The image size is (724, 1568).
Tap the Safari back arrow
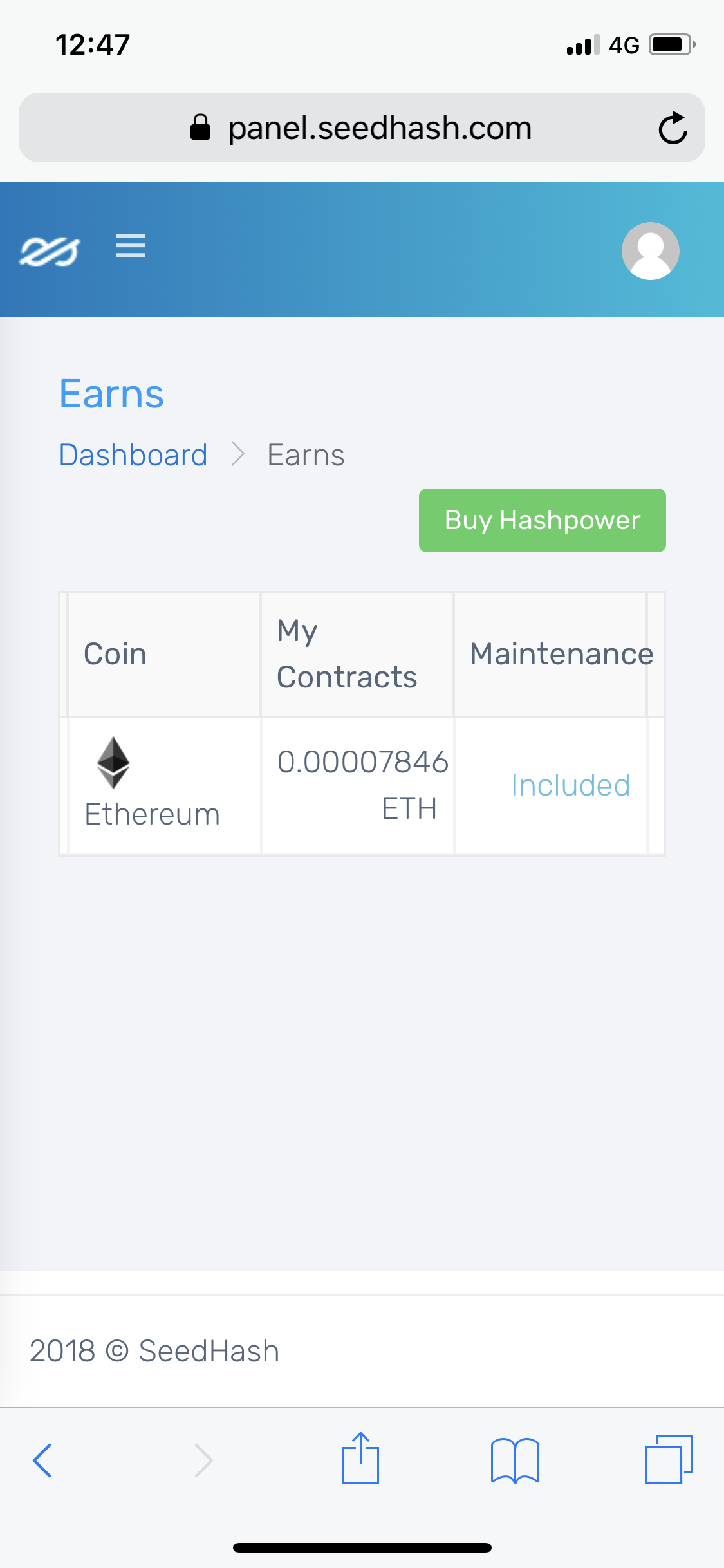pos(42,1460)
